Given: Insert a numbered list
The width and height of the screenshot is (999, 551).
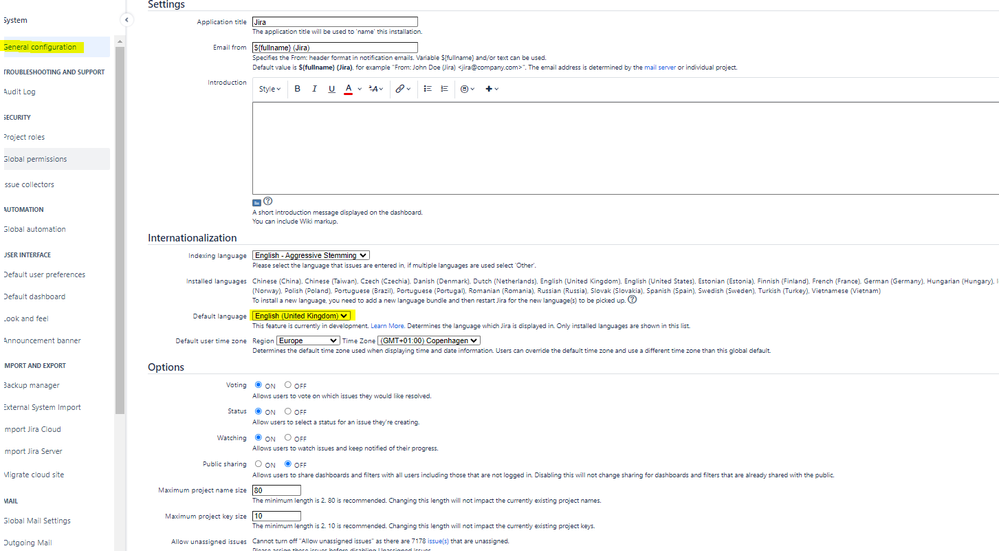Looking at the screenshot, I should click(x=445, y=89).
